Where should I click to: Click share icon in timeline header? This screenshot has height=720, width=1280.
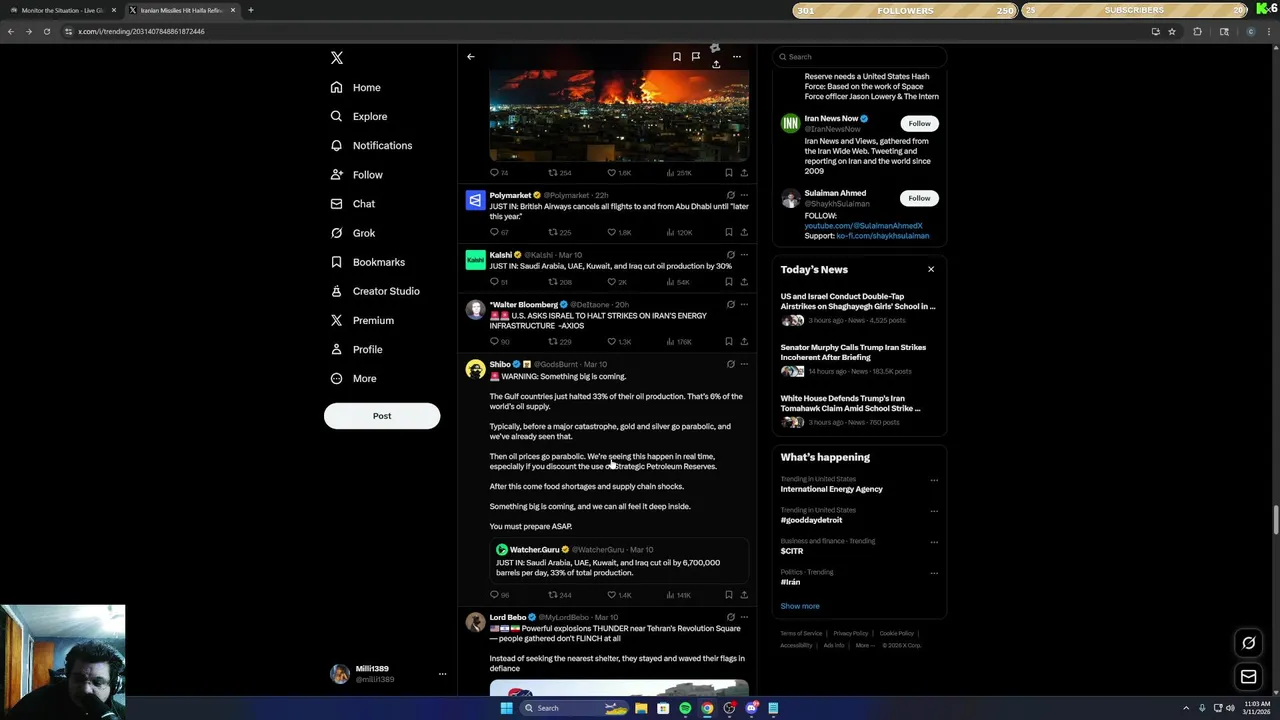[716, 64]
